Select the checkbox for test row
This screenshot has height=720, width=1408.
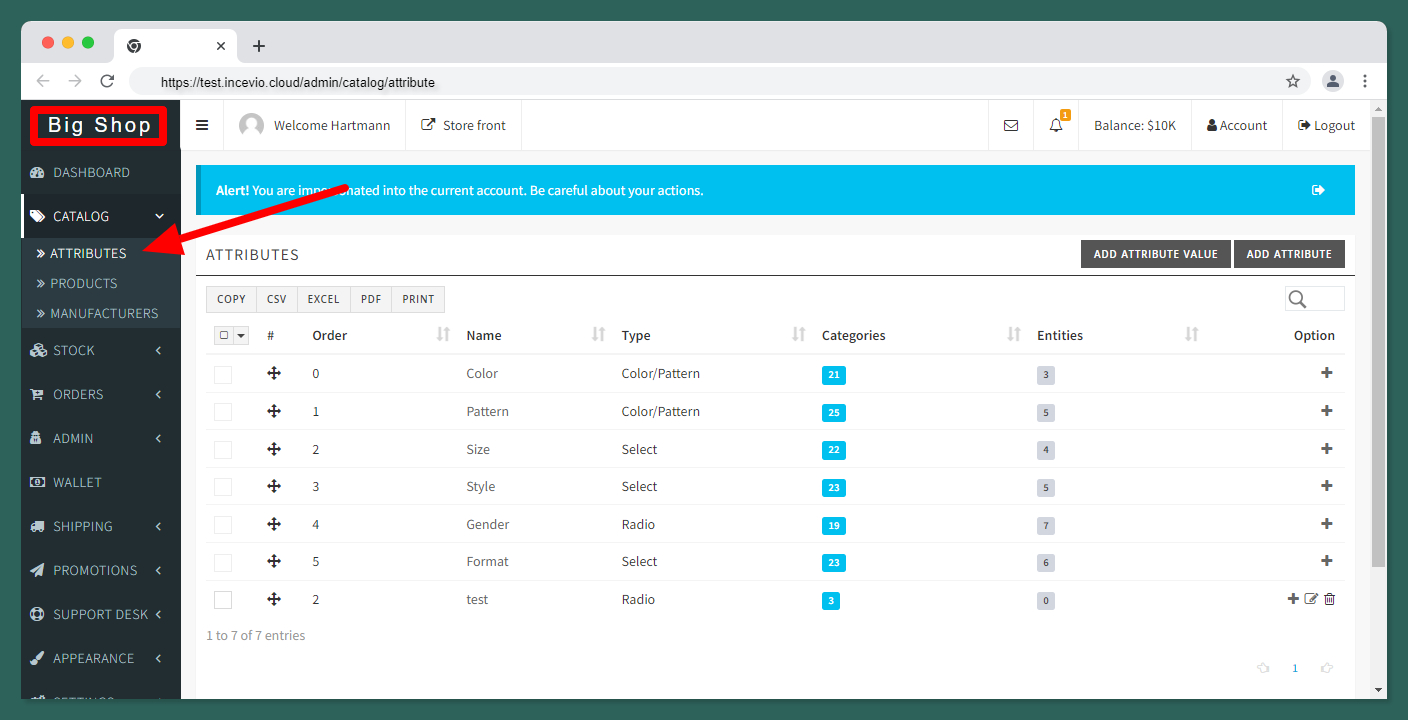(223, 600)
